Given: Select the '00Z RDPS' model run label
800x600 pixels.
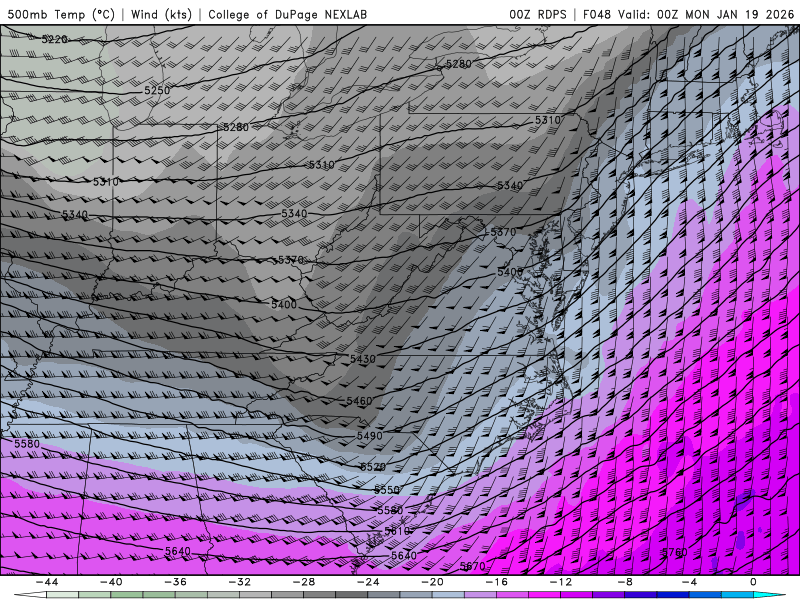Looking at the screenshot, I should click(x=538, y=14).
